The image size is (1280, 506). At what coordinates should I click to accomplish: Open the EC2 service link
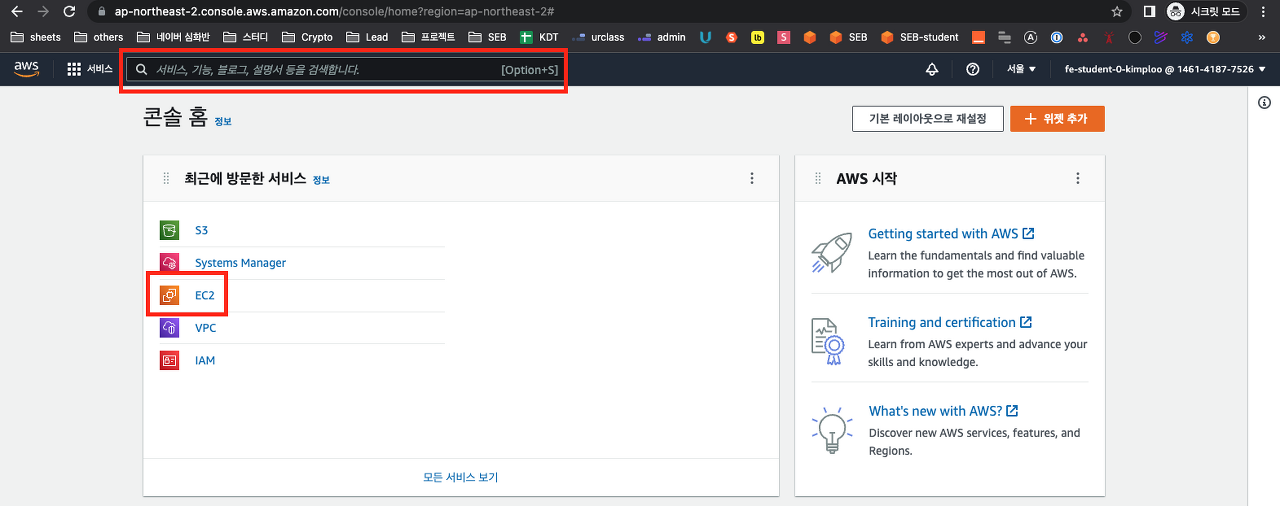pos(205,295)
